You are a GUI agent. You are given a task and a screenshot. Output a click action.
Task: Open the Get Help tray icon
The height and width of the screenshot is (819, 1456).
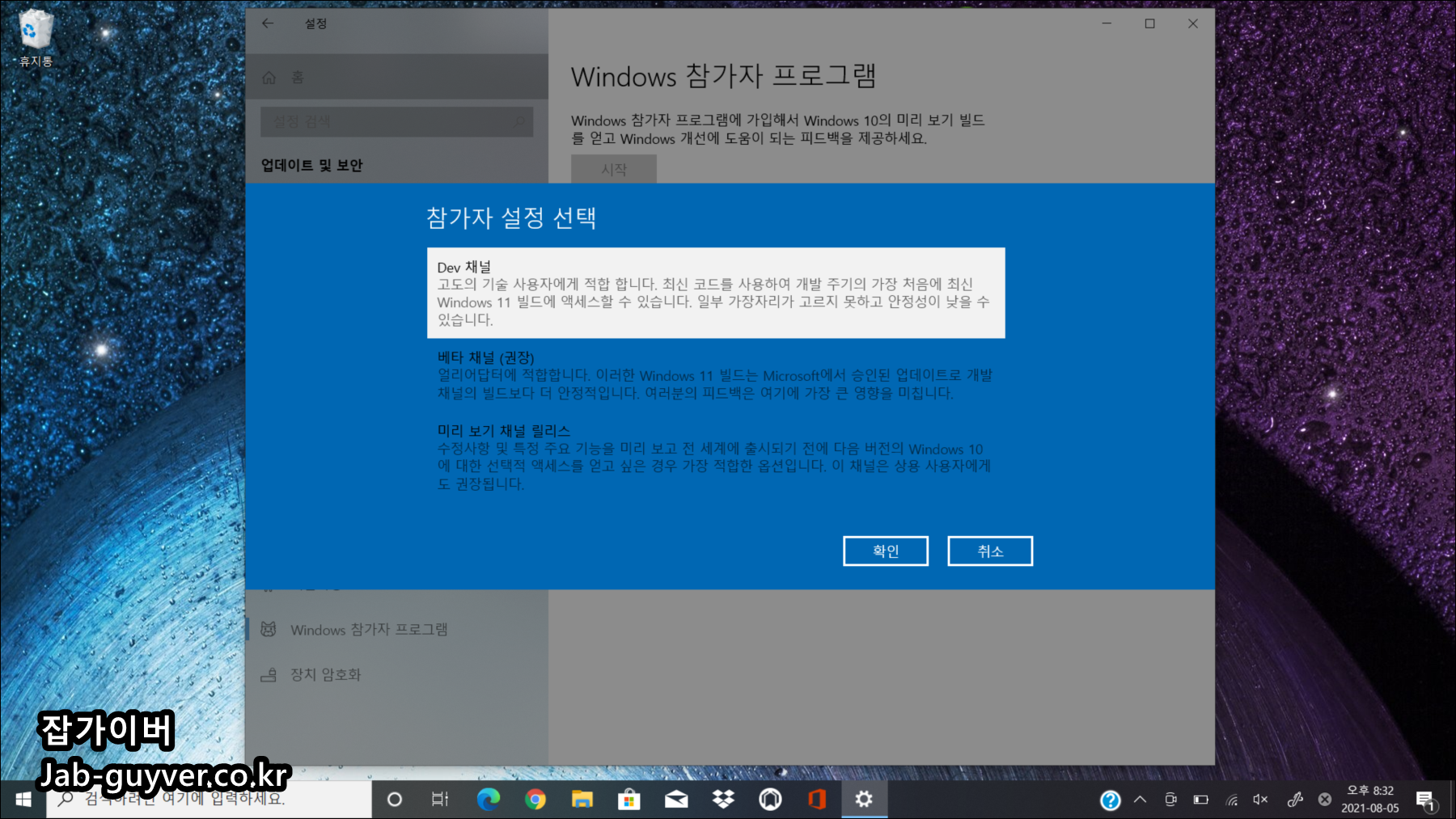(x=1111, y=800)
